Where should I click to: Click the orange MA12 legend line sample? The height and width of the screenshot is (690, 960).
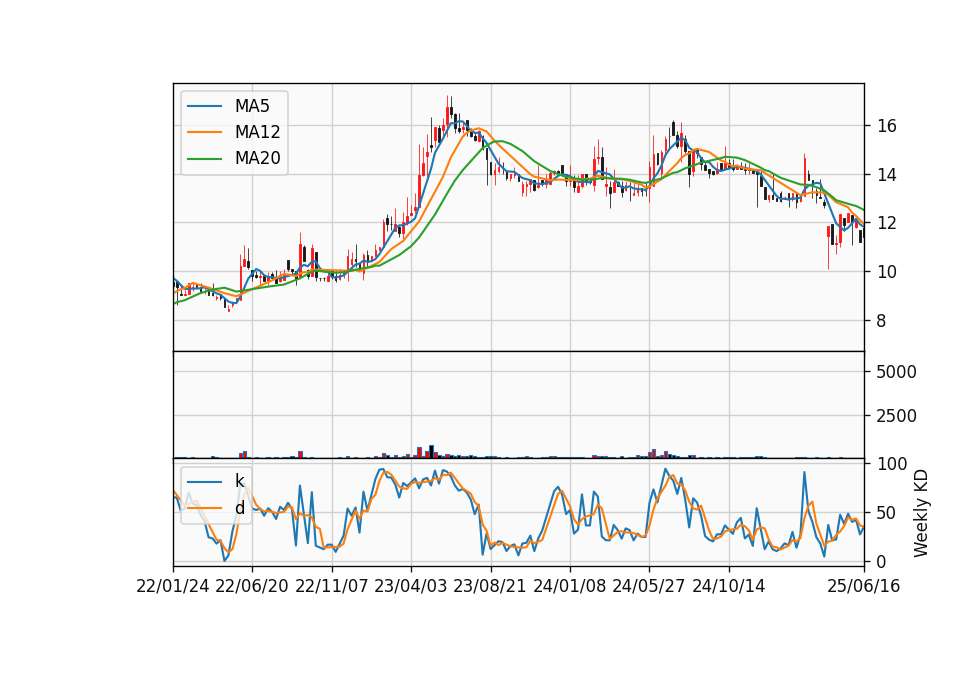tap(204, 132)
